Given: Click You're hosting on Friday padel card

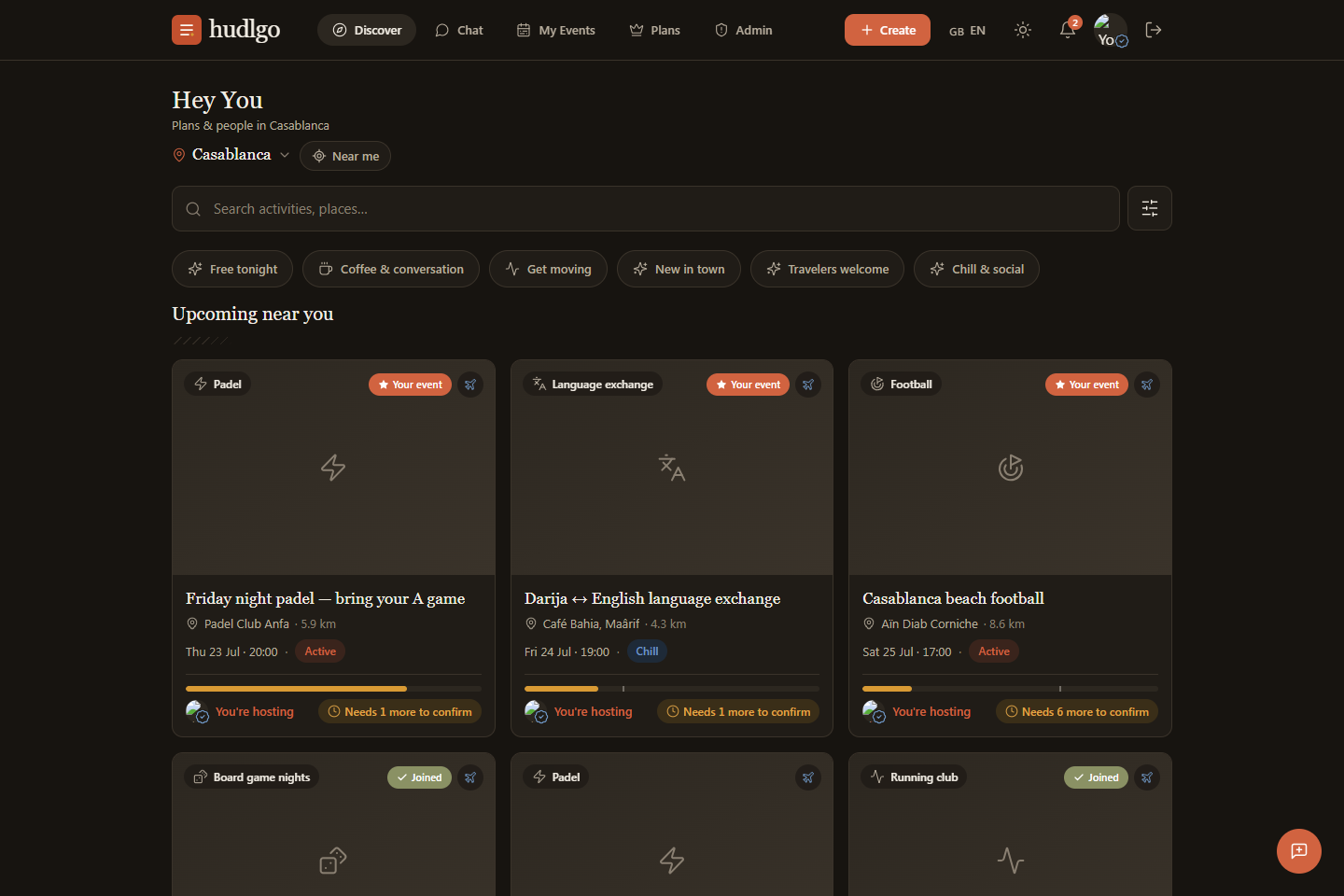Looking at the screenshot, I should [255, 712].
